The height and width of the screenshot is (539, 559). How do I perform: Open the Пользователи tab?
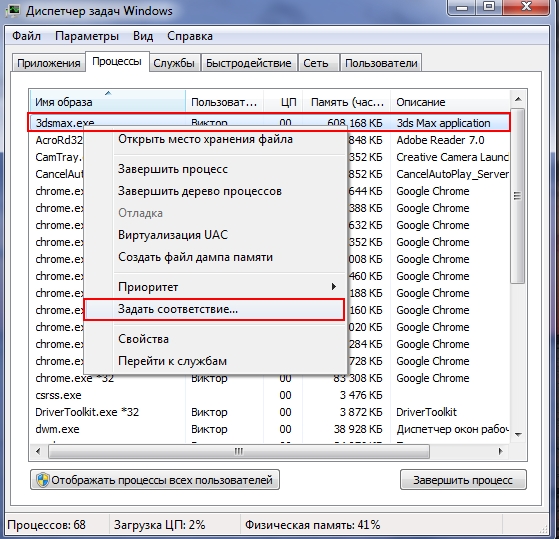click(x=381, y=63)
